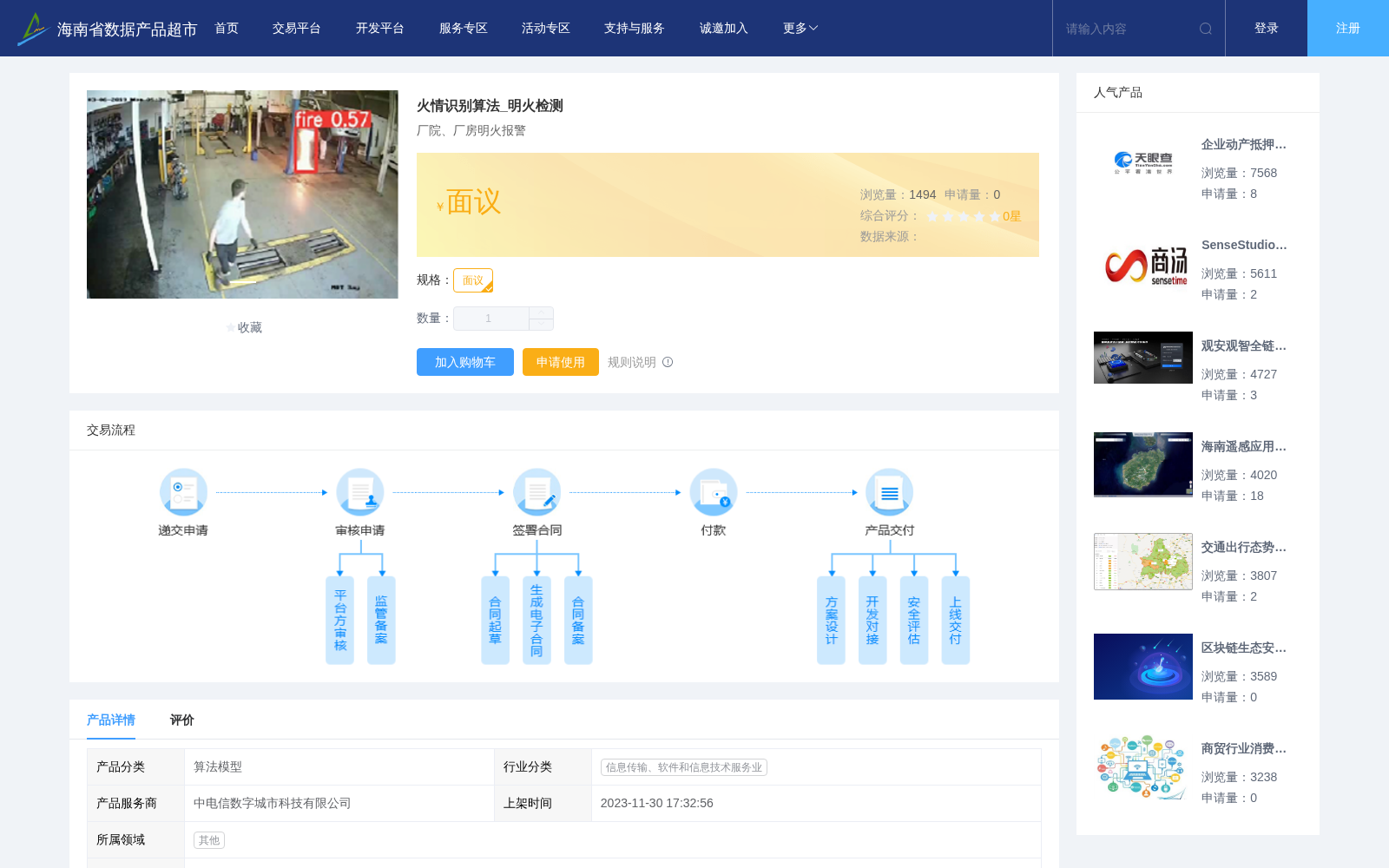1389x868 pixels.
Task: Open 海南遥感应用 product thumbnail
Action: point(1143,464)
